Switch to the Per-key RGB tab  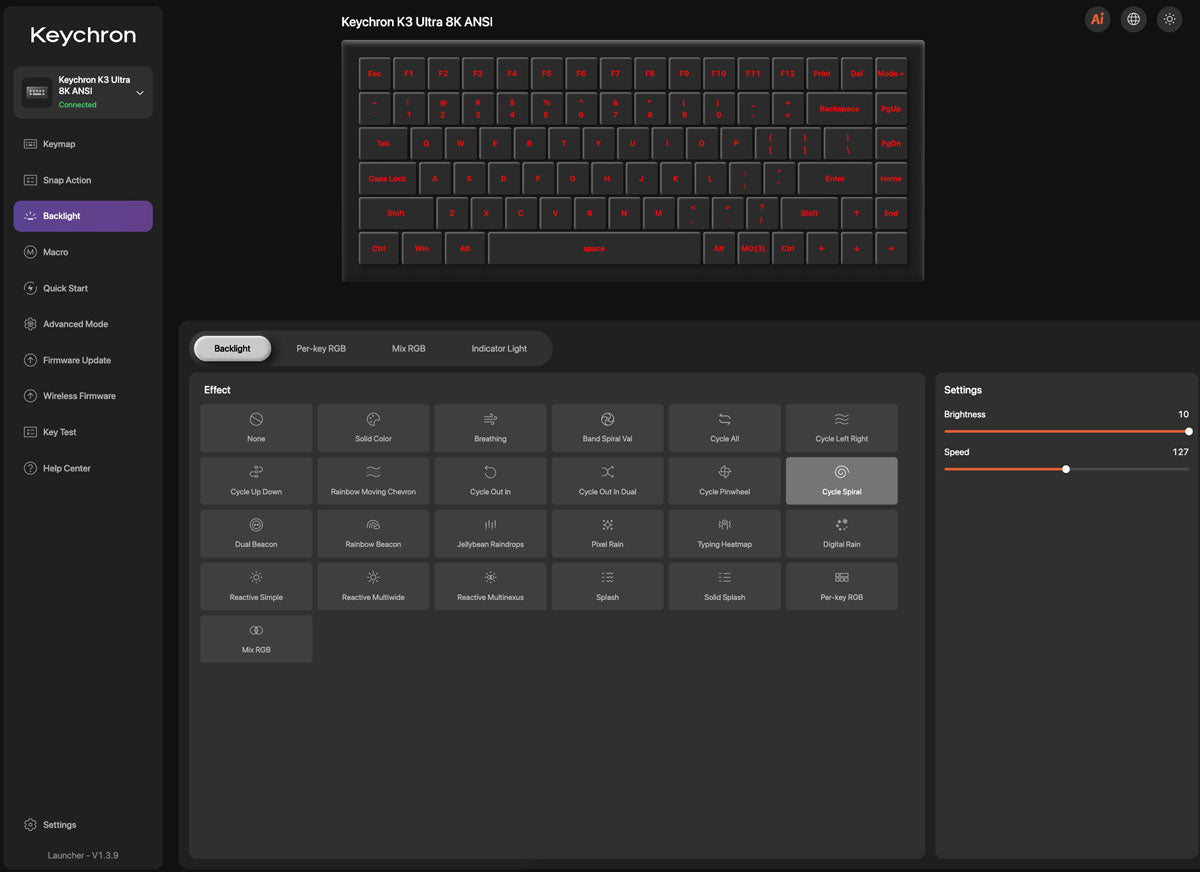pyautogui.click(x=321, y=348)
